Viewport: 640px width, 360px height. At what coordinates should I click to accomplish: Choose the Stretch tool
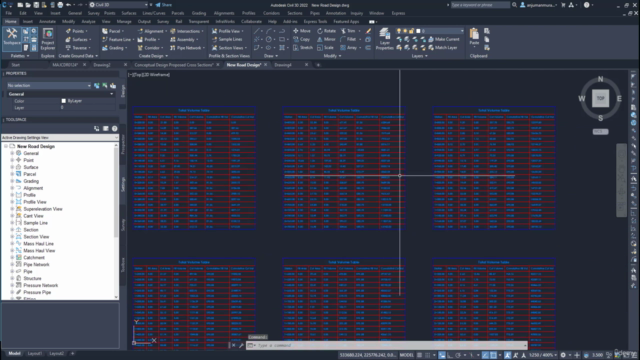[302, 48]
